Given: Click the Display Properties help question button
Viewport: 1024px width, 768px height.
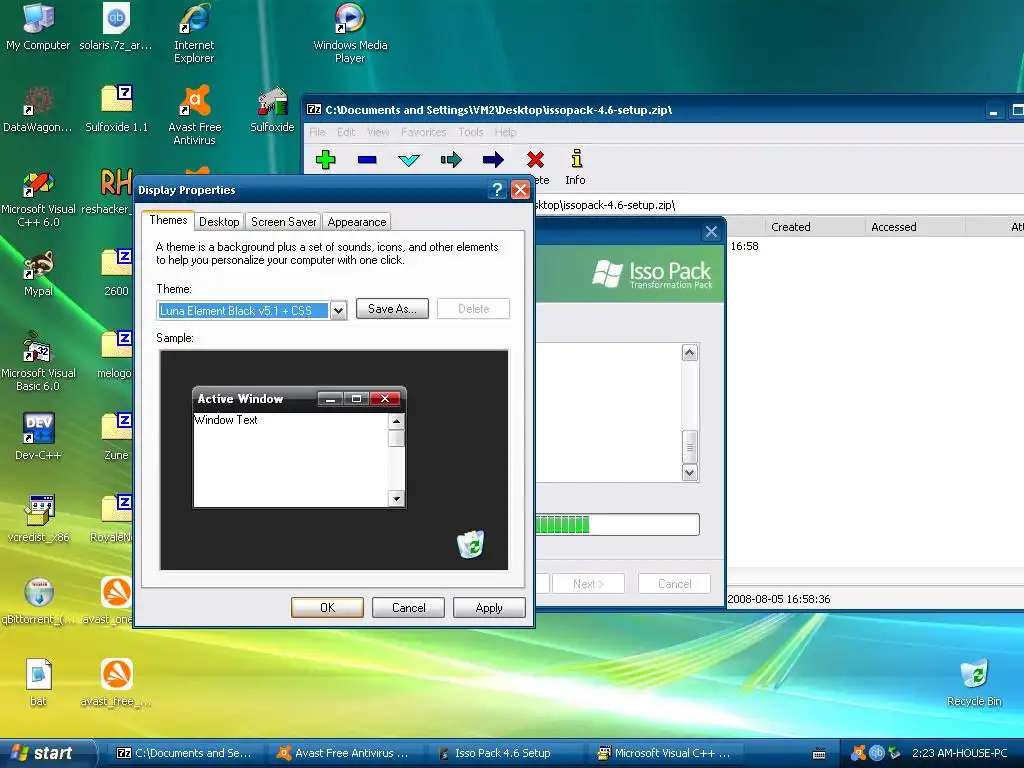Looking at the screenshot, I should [x=497, y=189].
